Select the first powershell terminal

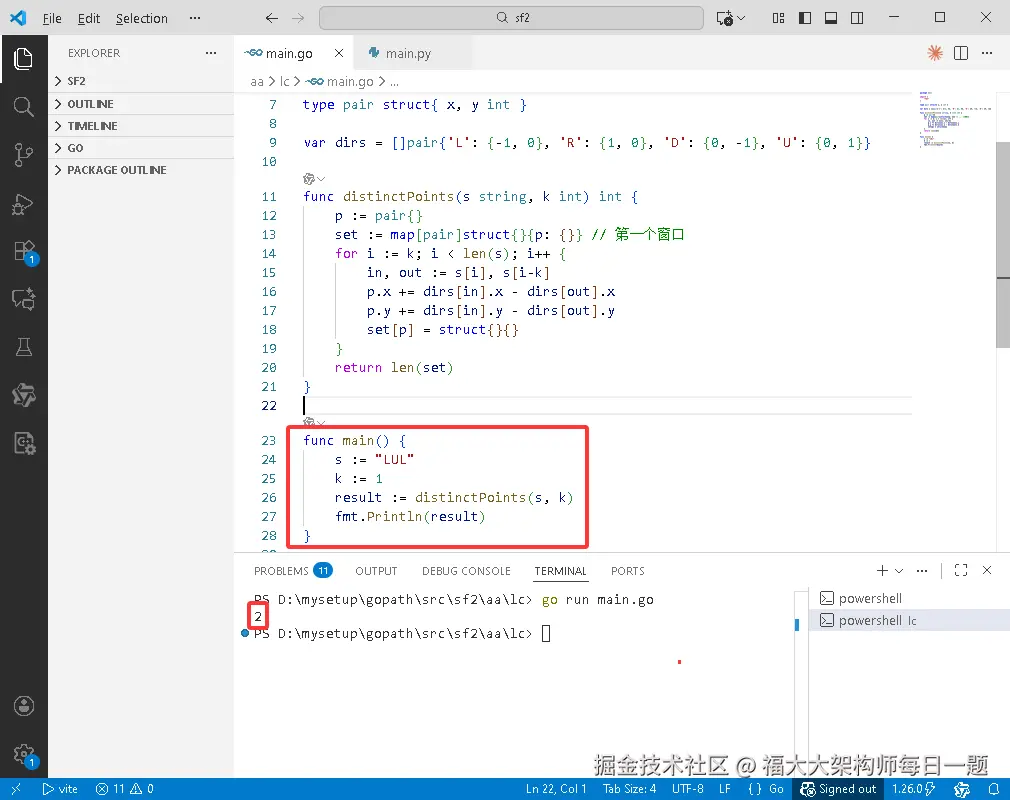909,598
